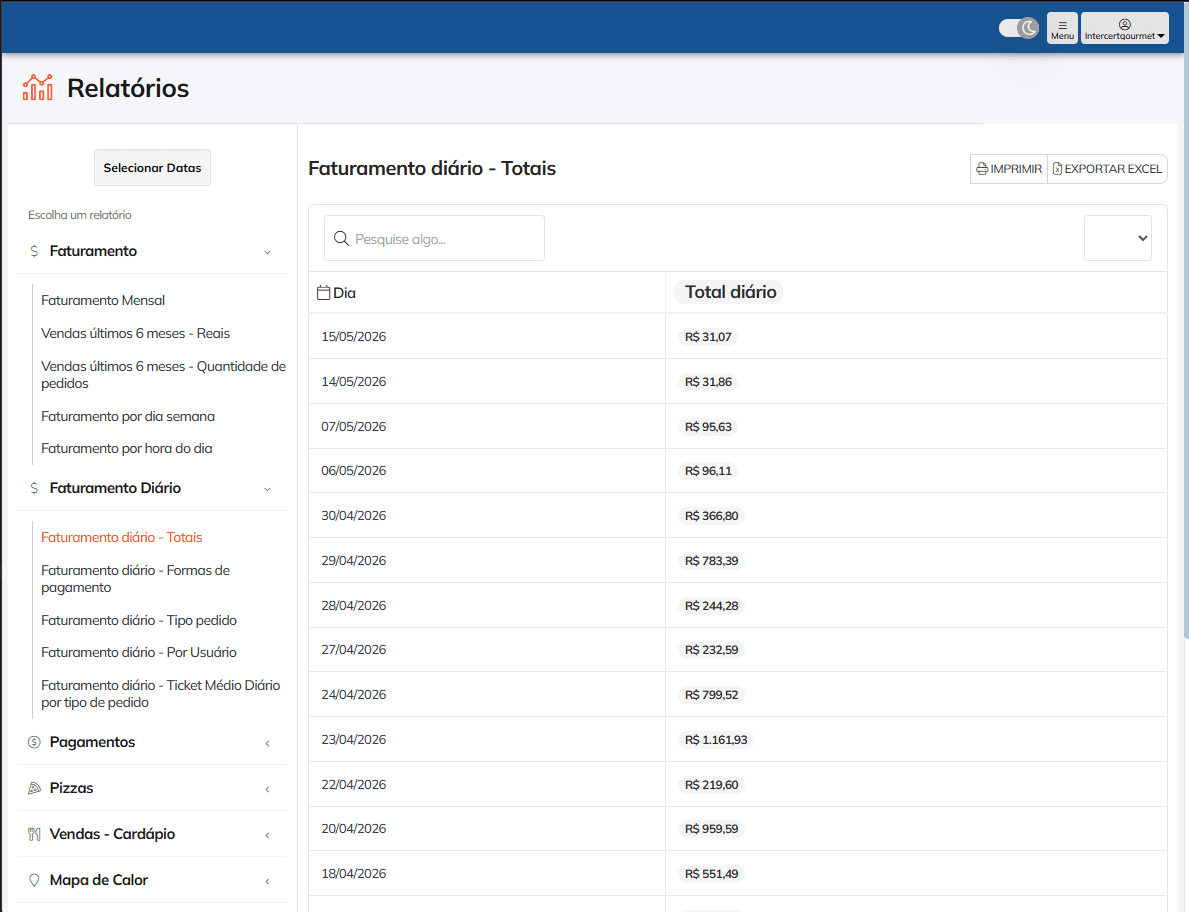Click date cell 18/04/2026
This screenshot has height=912, width=1189.
(353, 873)
